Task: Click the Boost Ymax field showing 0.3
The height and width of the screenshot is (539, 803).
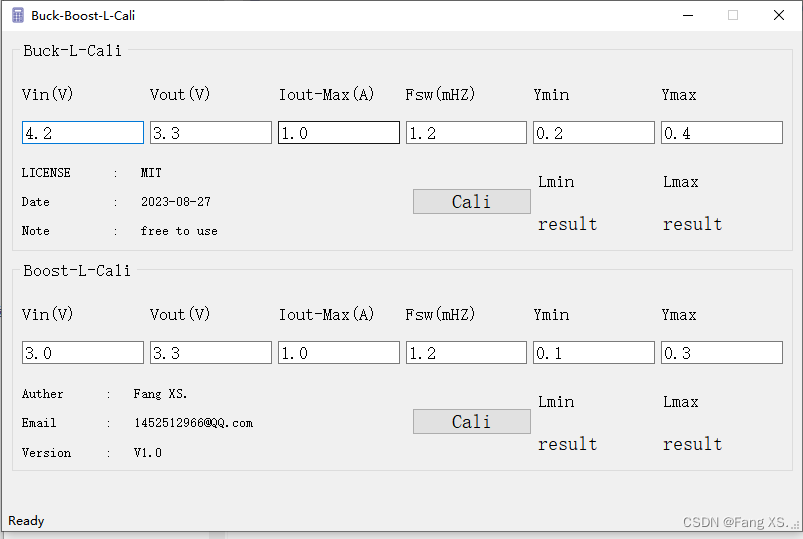Action: (x=722, y=353)
